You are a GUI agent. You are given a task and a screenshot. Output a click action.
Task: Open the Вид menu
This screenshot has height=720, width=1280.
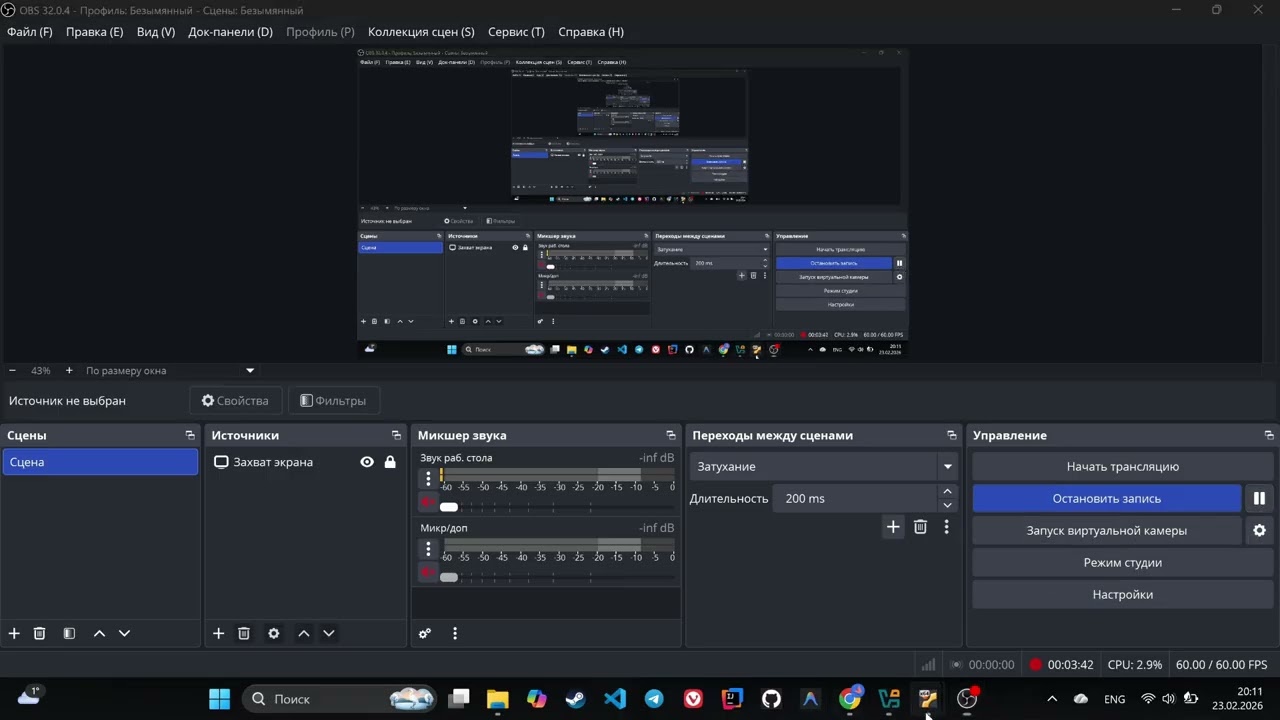pyautogui.click(x=156, y=32)
